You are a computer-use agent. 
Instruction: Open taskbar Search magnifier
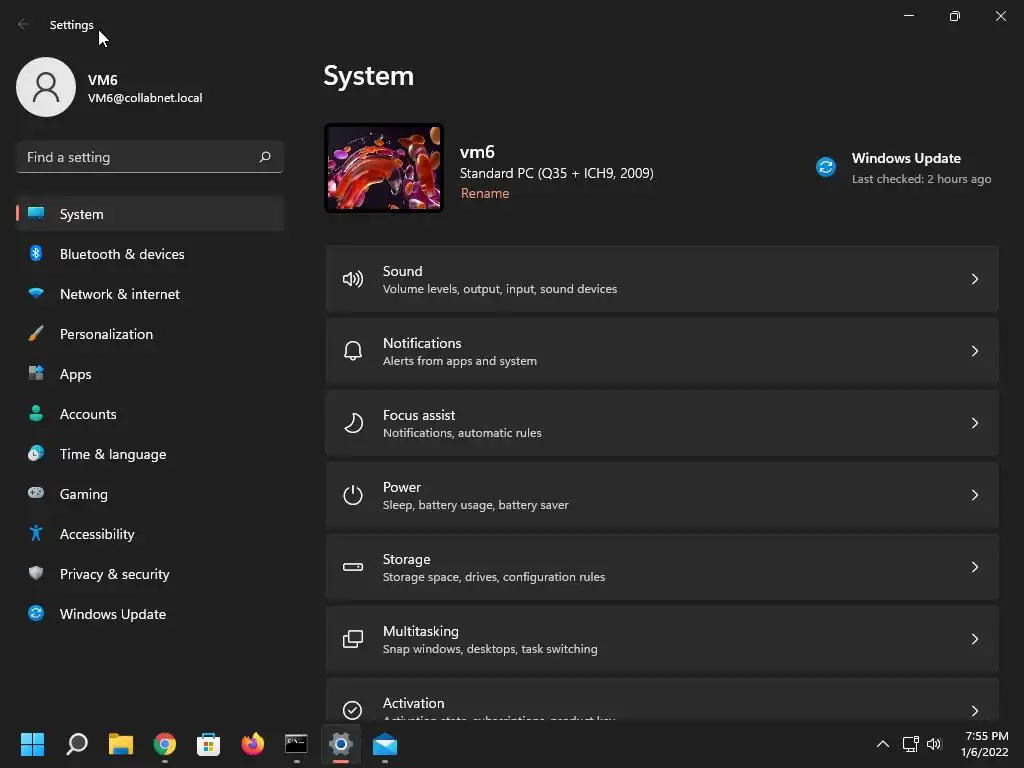[x=77, y=744]
